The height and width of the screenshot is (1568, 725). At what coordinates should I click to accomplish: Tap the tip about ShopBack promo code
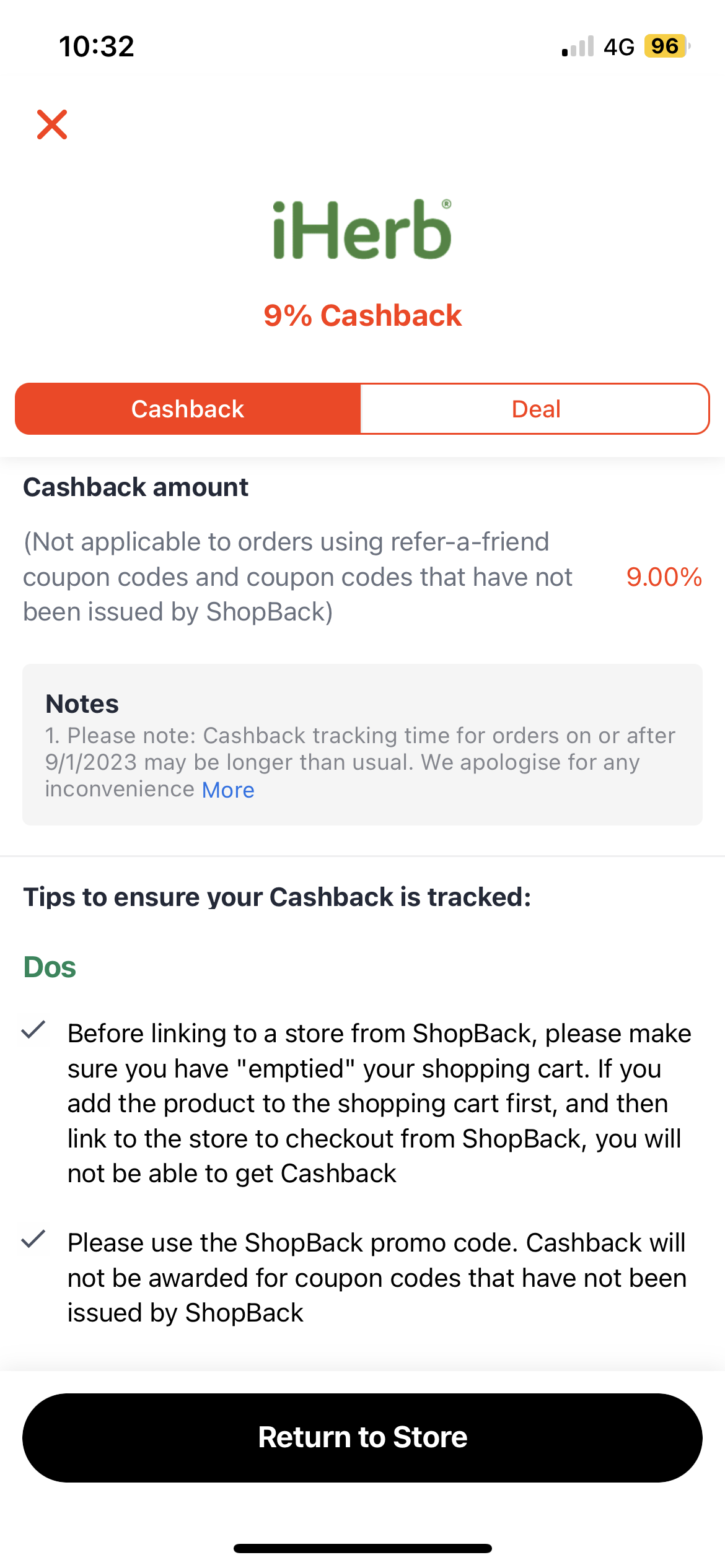377,1278
